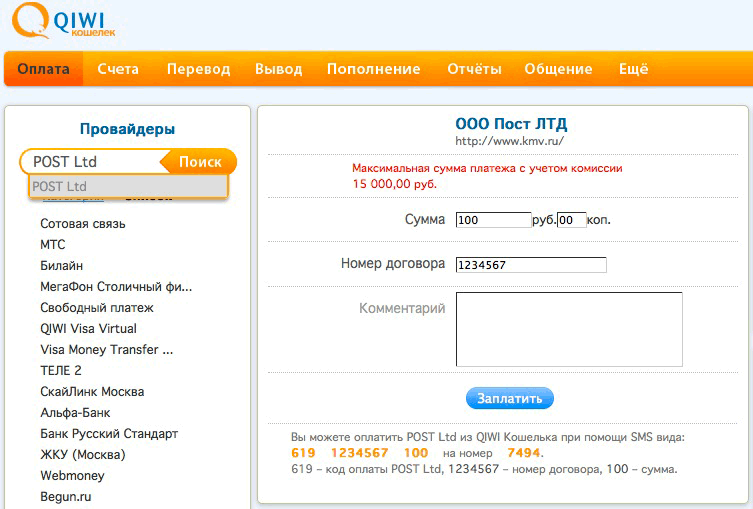The image size is (753, 509).
Task: Open Банк Русский Стандарт provider
Action: 109,434
